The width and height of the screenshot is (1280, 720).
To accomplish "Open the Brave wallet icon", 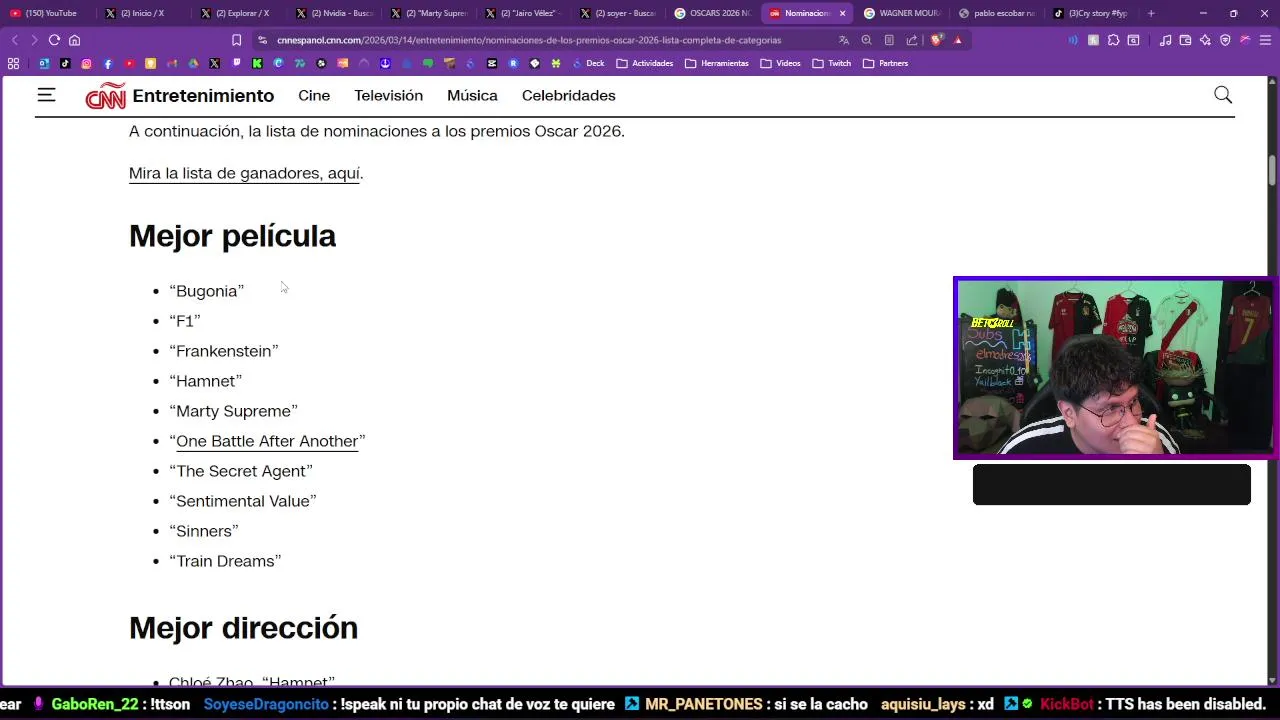I will click(x=1185, y=40).
